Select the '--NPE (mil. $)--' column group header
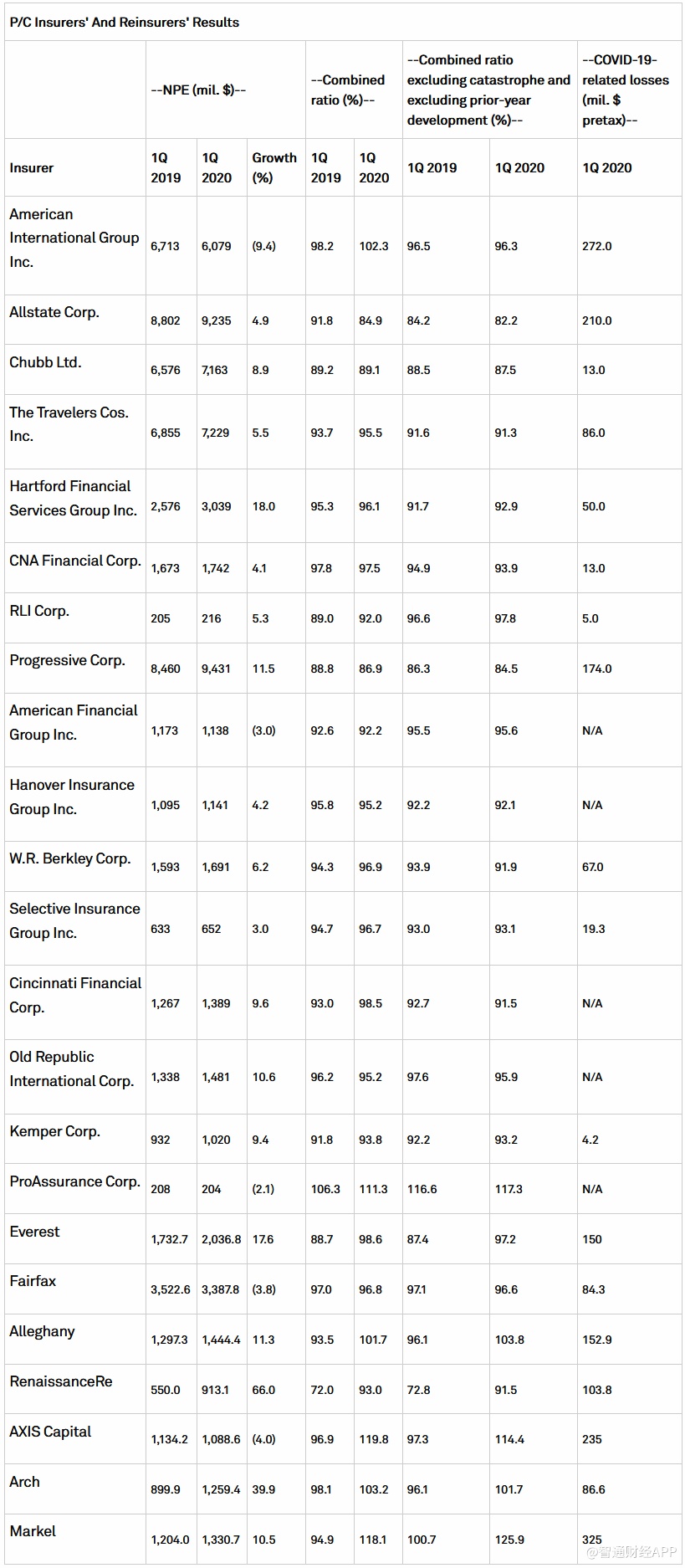 tap(198, 90)
